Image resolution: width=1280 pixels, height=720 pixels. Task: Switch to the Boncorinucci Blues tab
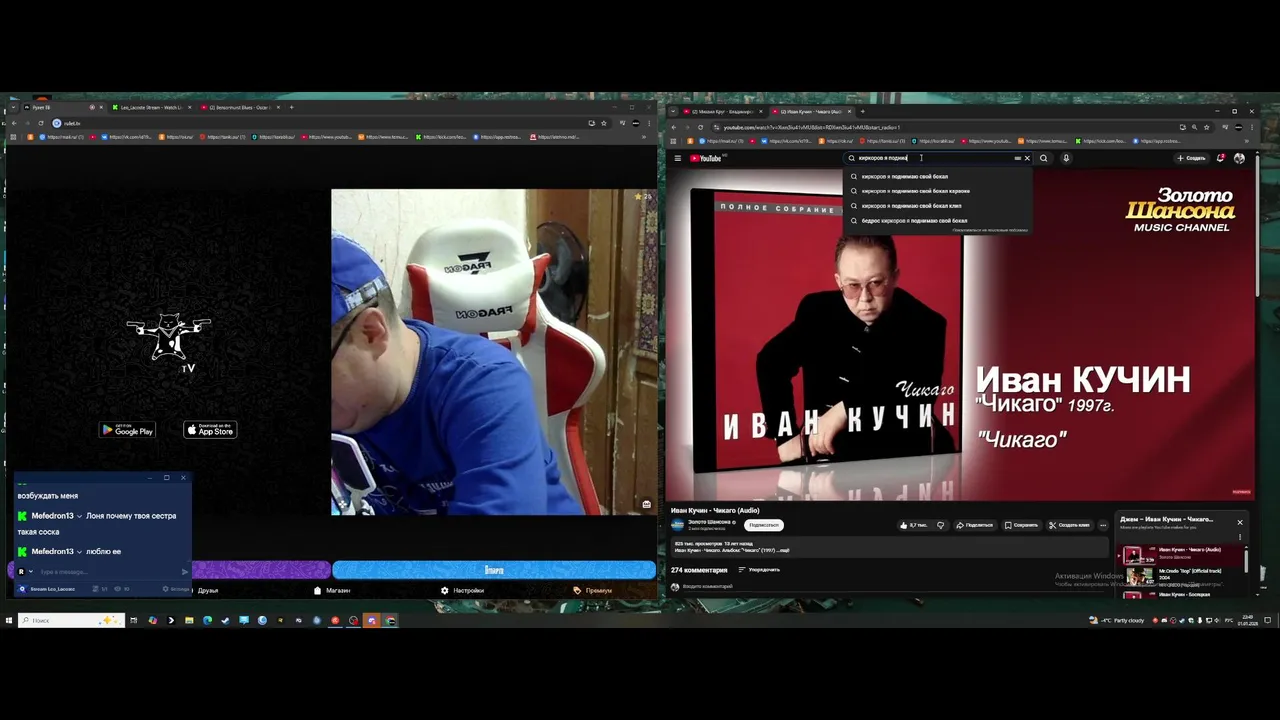point(238,107)
